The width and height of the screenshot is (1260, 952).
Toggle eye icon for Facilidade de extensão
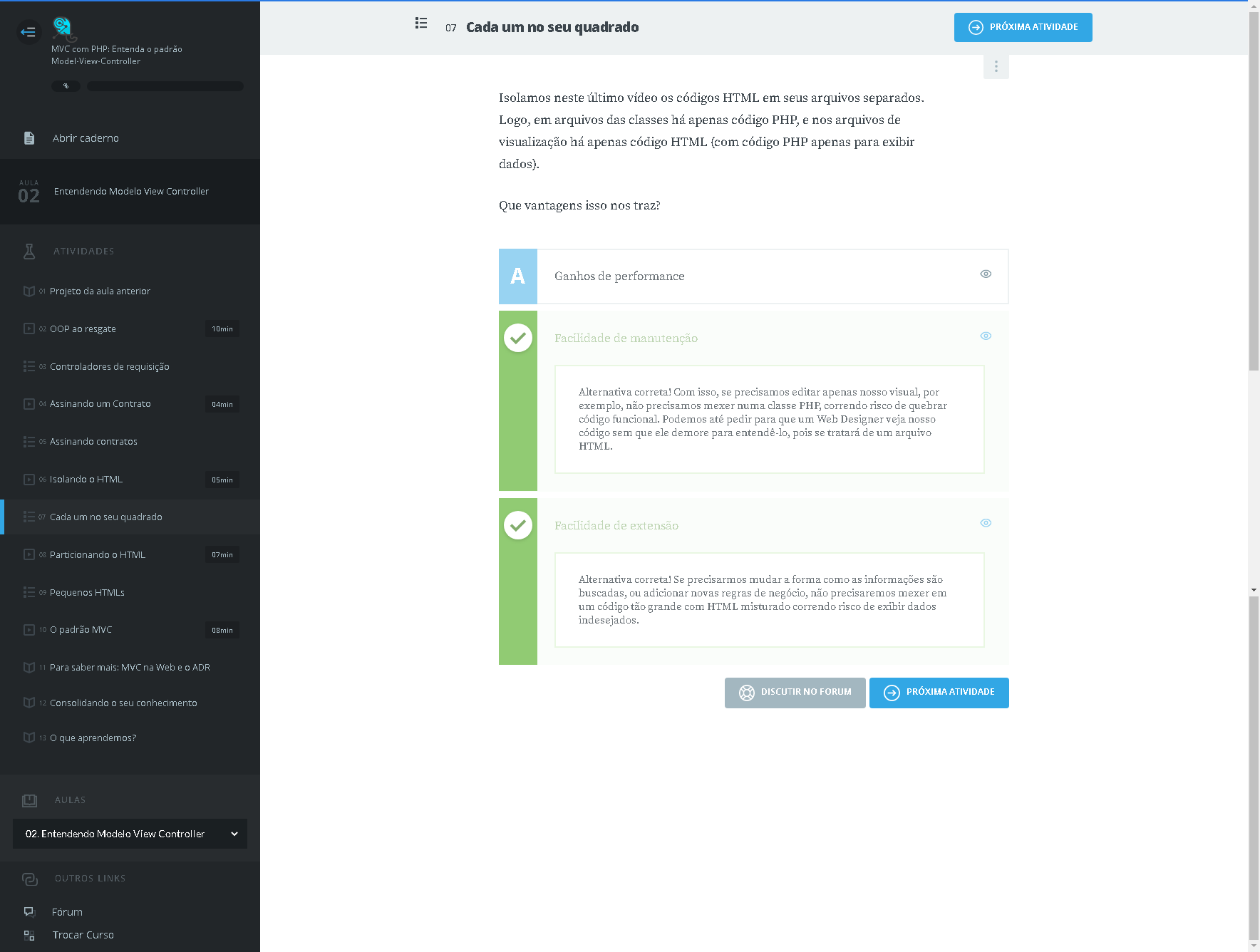pyautogui.click(x=986, y=523)
